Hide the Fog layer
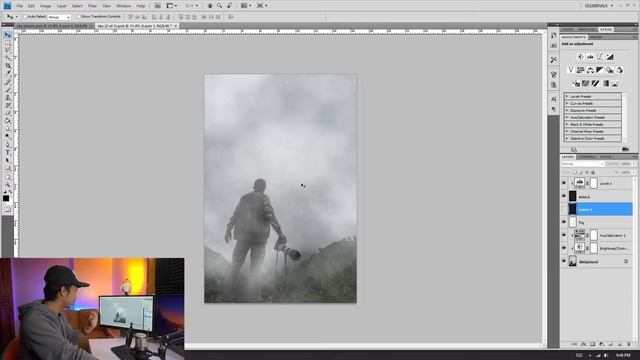640x360 pixels. click(564, 222)
